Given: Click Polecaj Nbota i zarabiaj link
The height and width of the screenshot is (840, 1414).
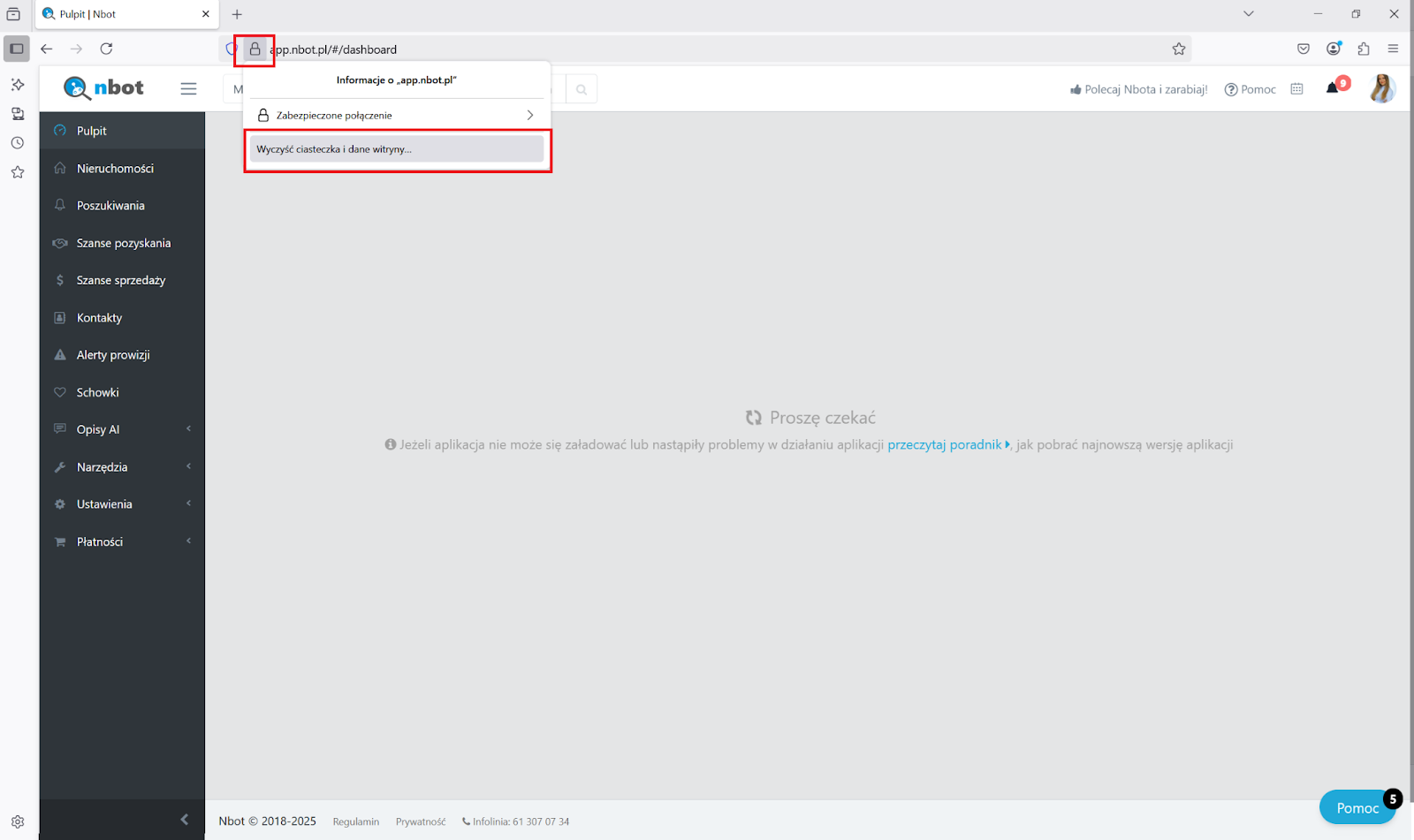Looking at the screenshot, I should 1138,89.
